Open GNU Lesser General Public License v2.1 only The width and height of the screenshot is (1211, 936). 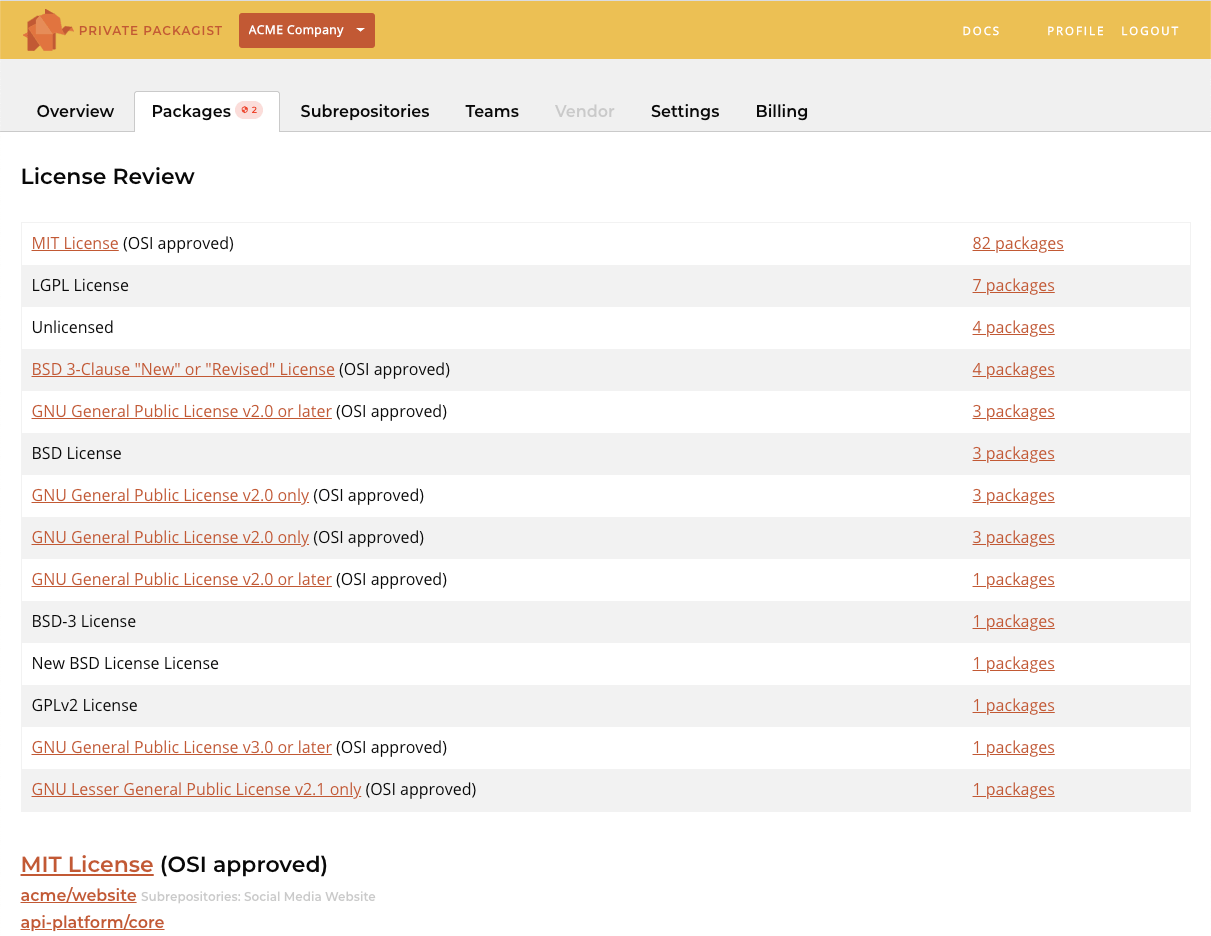[196, 789]
